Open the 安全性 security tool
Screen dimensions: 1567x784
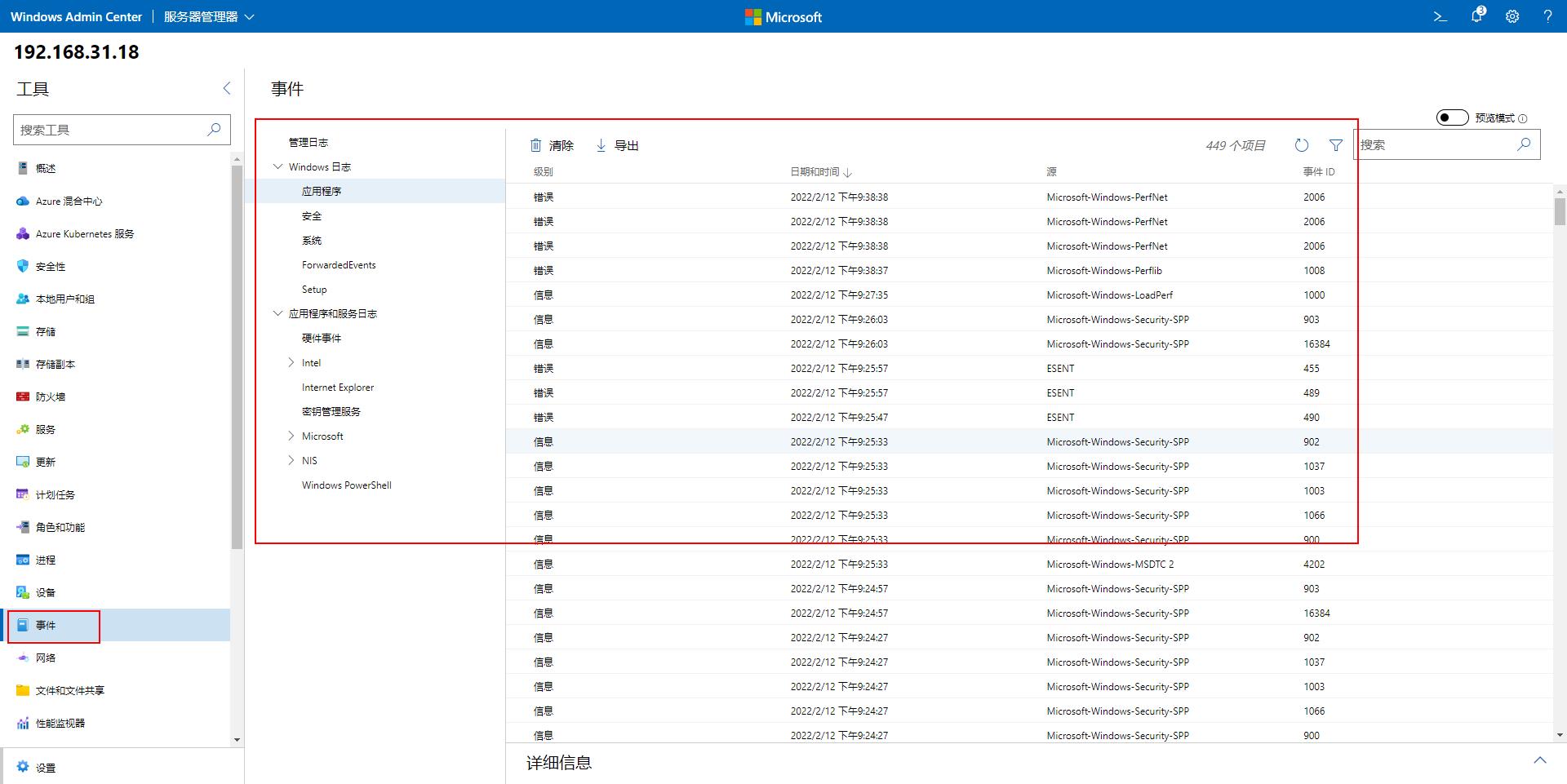pyautogui.click(x=115, y=266)
